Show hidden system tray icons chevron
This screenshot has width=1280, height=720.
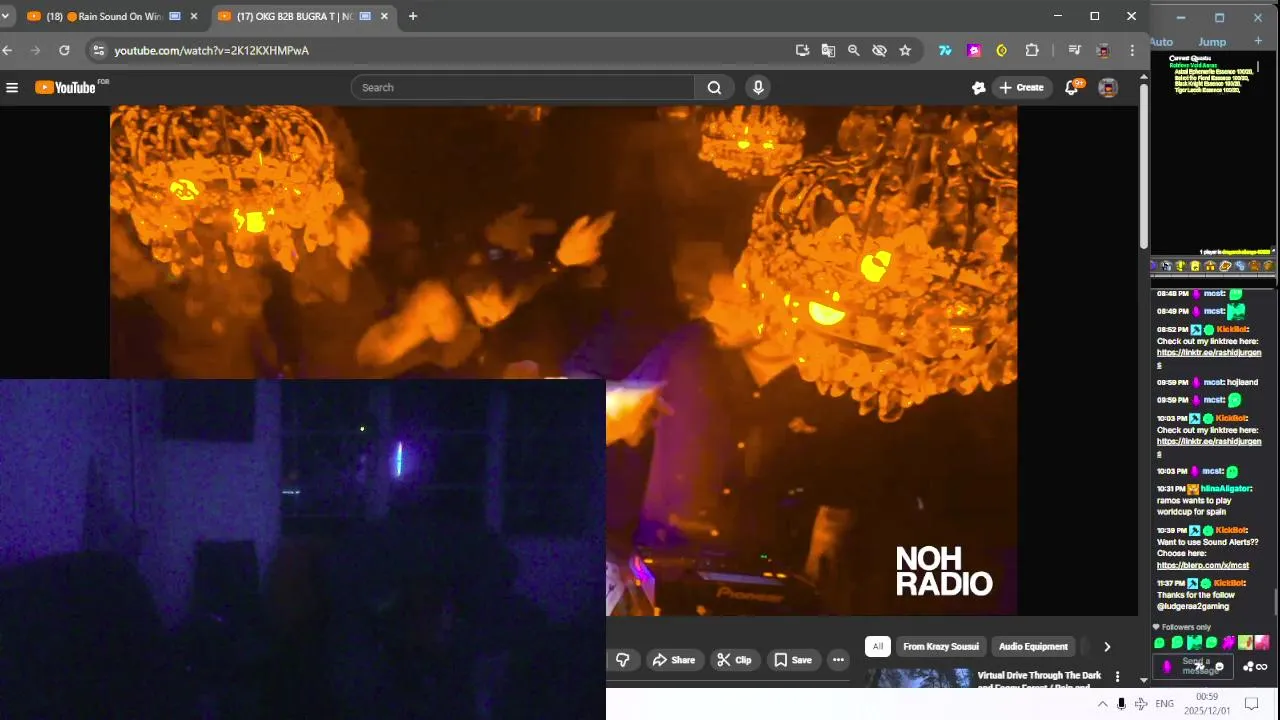1103,704
